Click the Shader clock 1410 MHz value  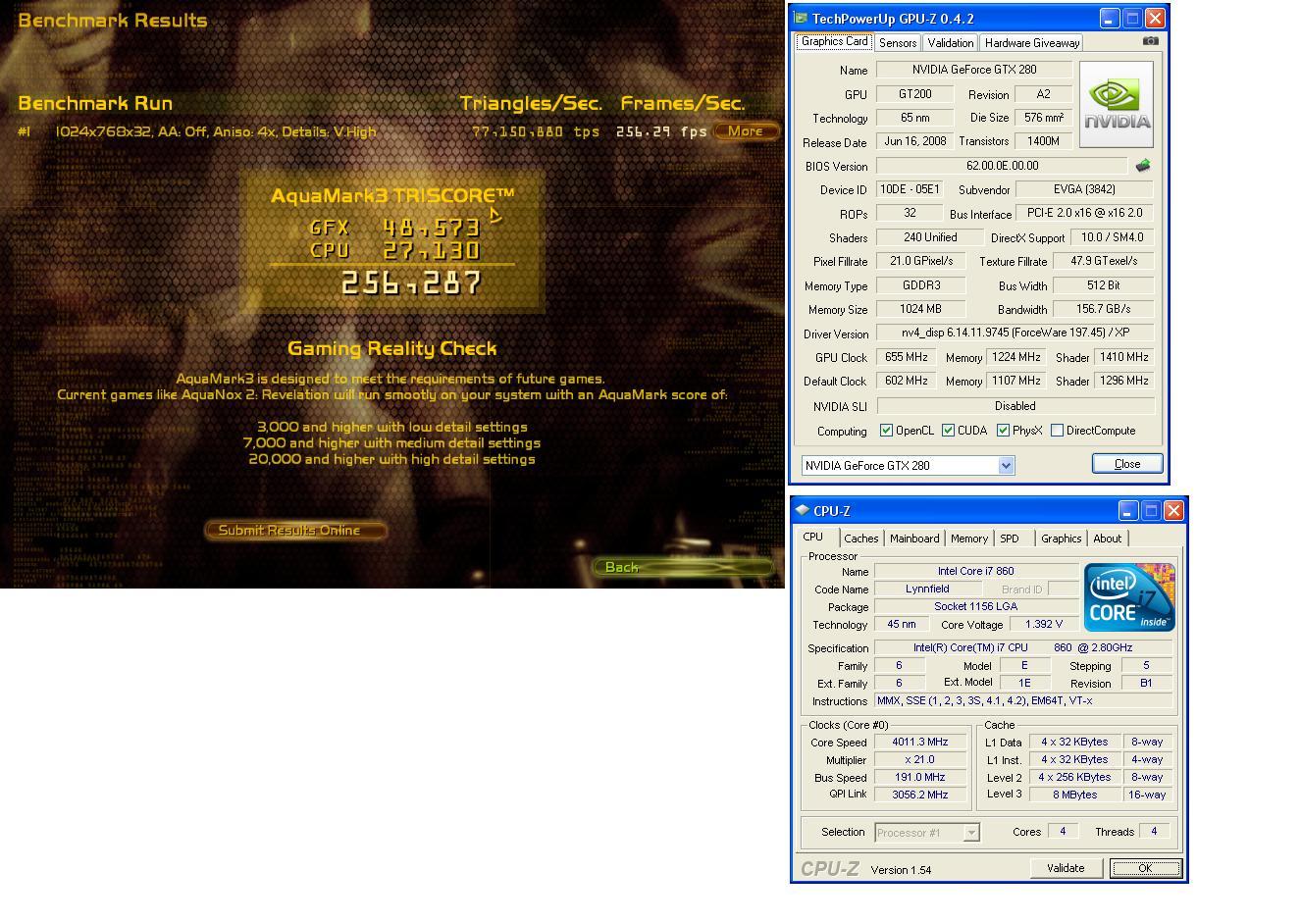[x=1123, y=357]
